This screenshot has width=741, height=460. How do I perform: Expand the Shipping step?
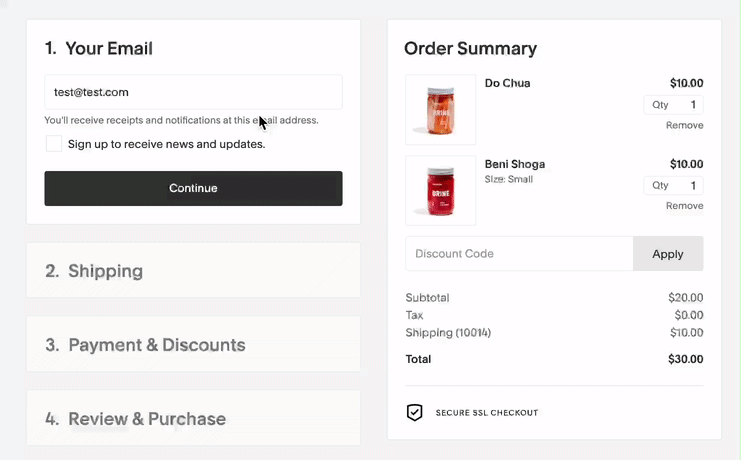193,270
